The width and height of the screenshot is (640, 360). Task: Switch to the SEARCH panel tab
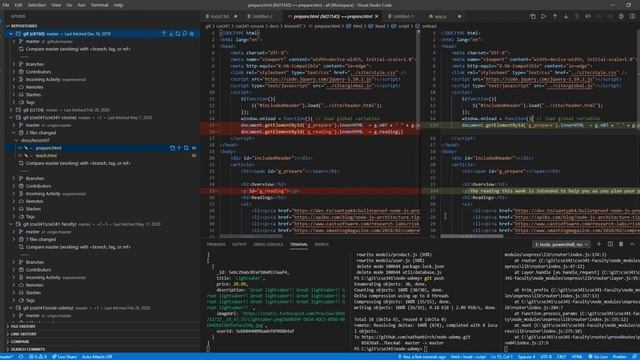pyautogui.click(x=322, y=244)
